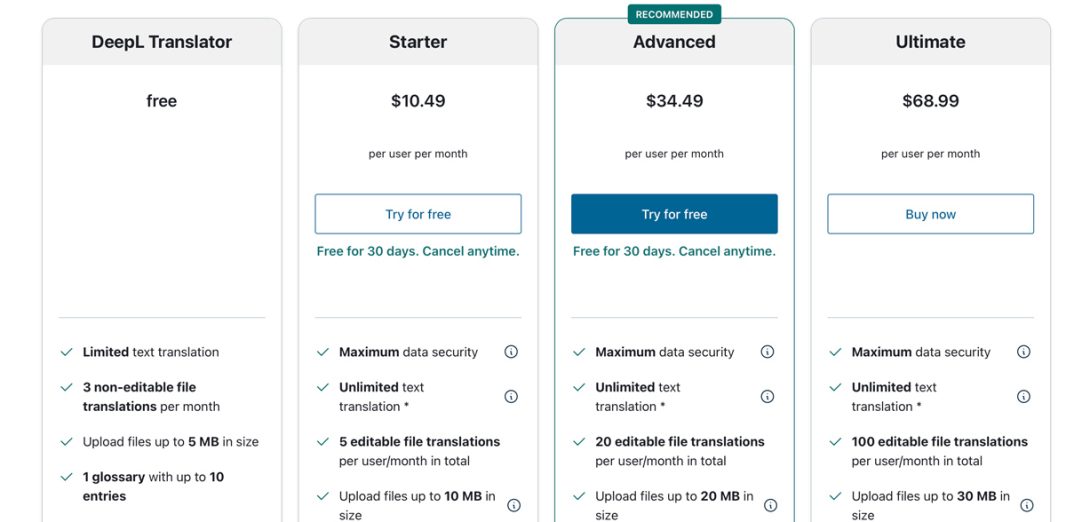
Task: Click info icon for Ultimate 30 MB upload
Action: 1027,505
